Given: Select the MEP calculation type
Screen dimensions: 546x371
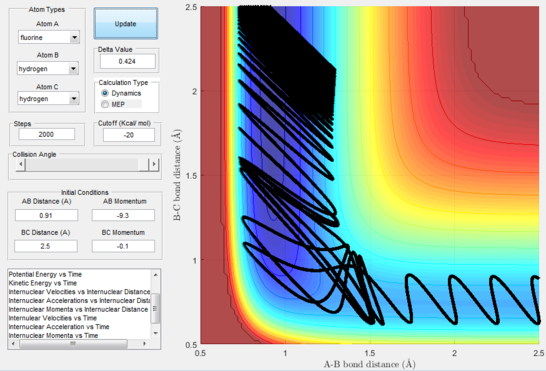Looking at the screenshot, I should point(105,104).
